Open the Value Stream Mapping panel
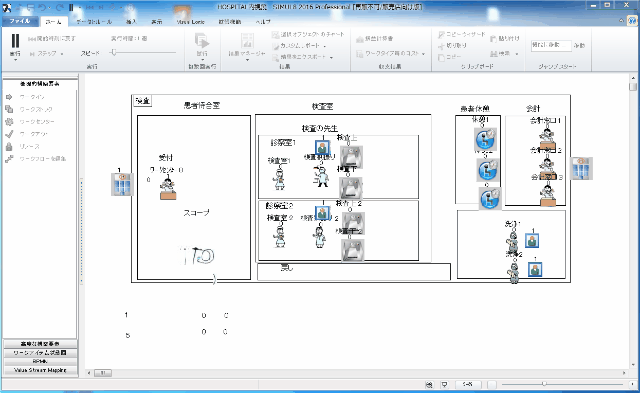 pos(40,370)
